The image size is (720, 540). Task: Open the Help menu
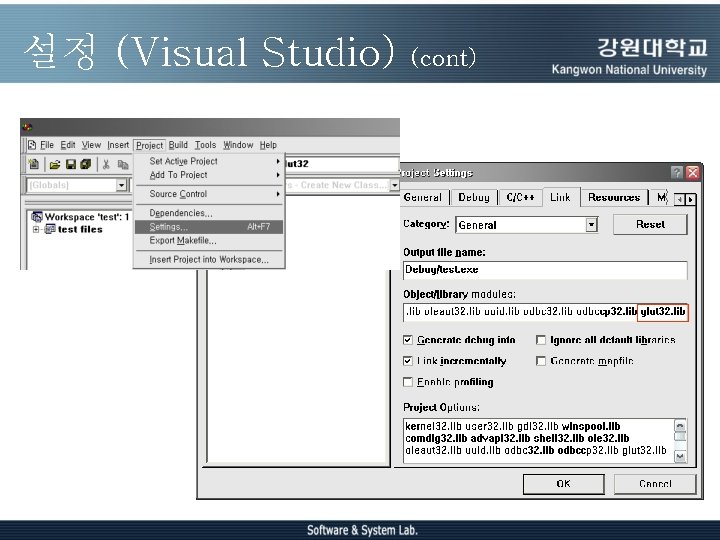point(268,145)
